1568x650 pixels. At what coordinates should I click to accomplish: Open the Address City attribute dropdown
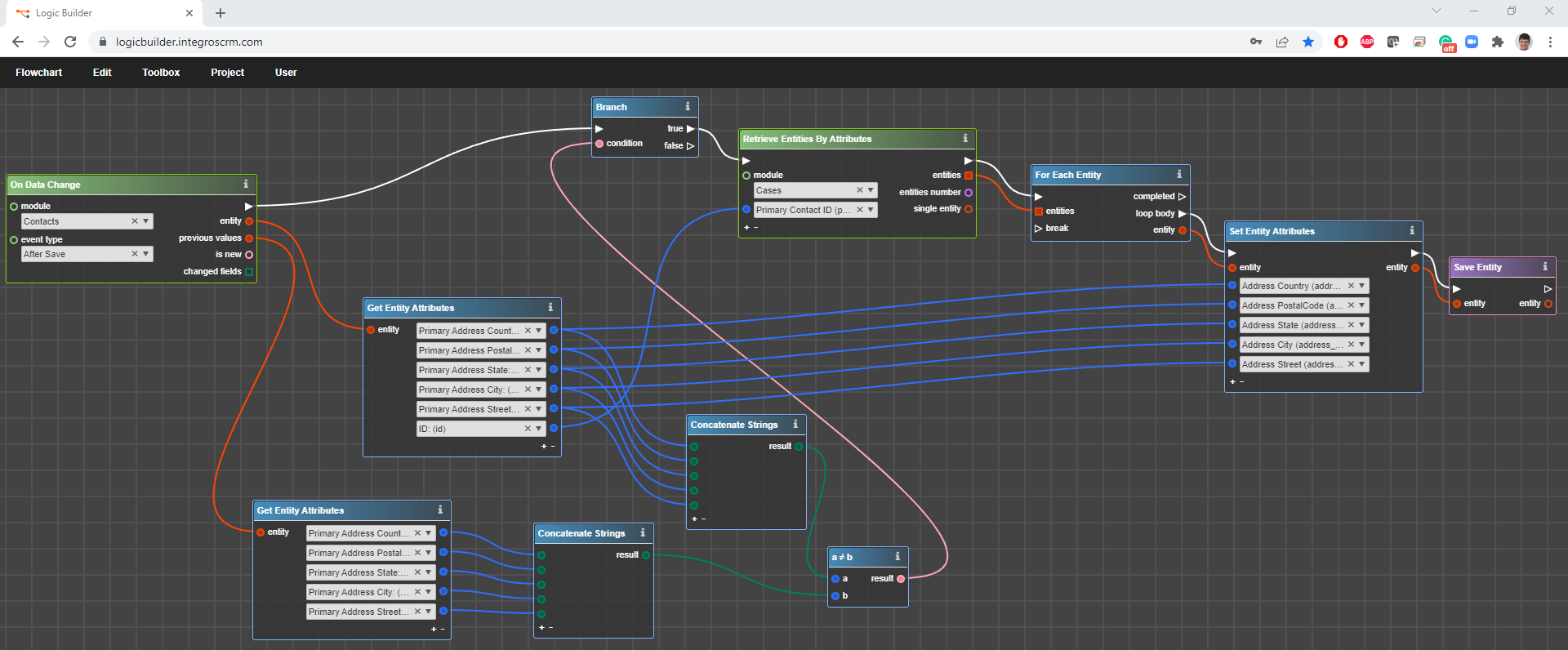point(1362,345)
